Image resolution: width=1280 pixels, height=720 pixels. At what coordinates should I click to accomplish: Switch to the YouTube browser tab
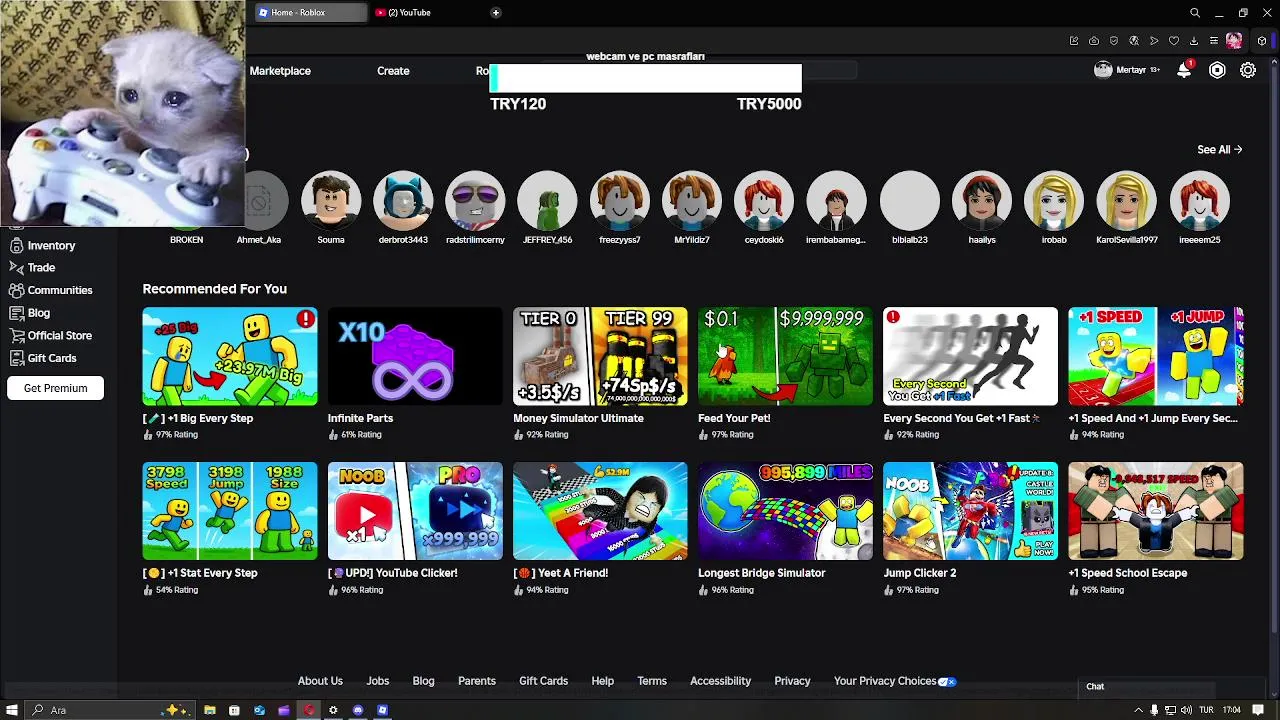410,13
